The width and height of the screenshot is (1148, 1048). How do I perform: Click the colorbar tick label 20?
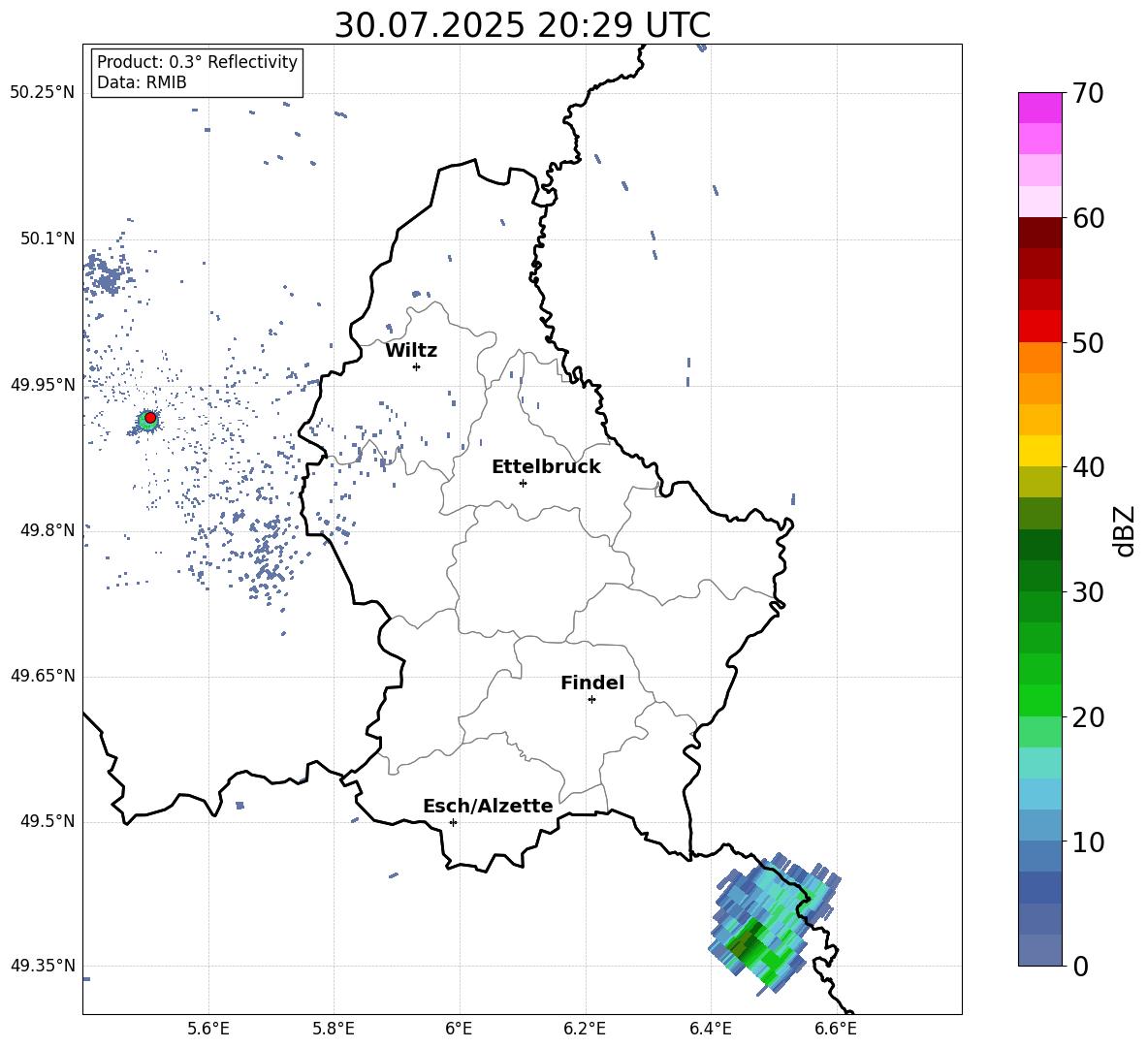click(x=1089, y=717)
